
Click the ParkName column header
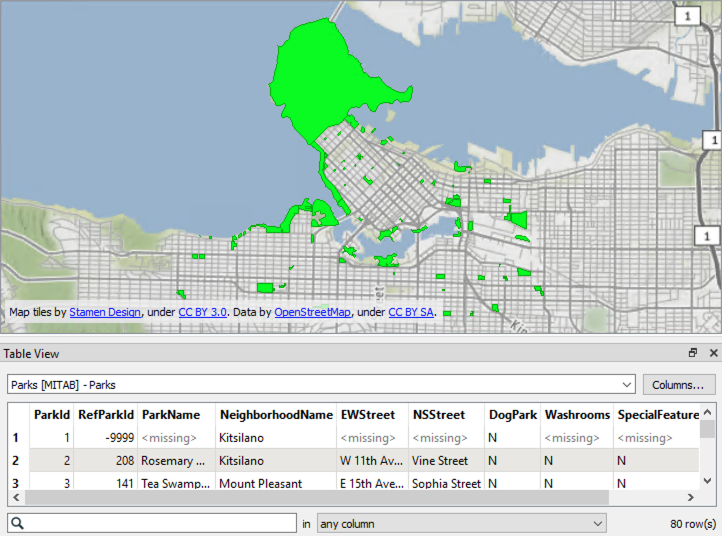click(171, 414)
